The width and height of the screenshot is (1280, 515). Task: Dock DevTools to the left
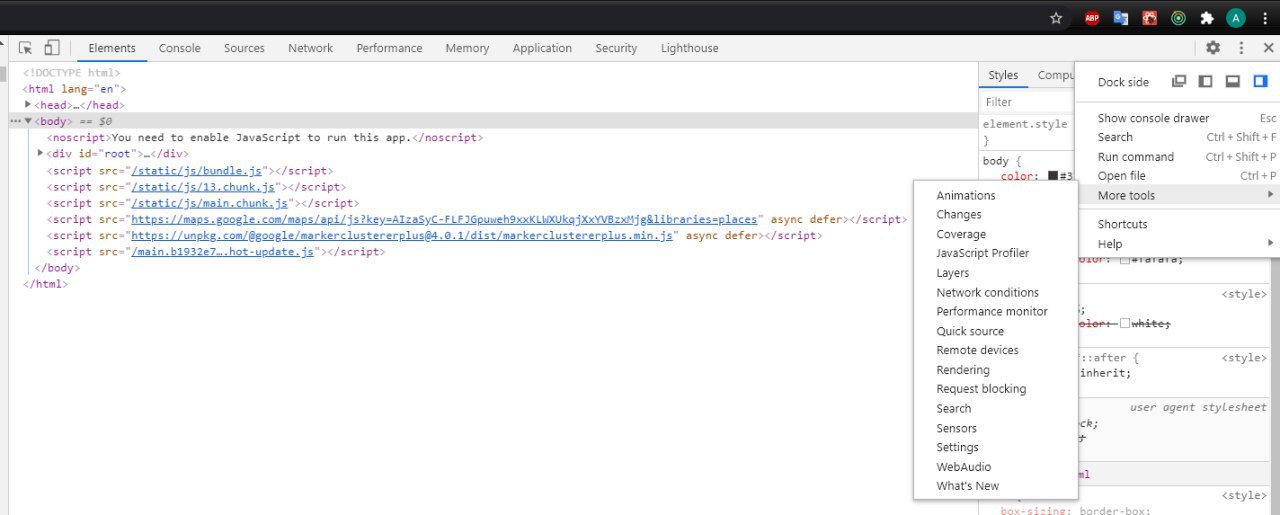(1206, 82)
